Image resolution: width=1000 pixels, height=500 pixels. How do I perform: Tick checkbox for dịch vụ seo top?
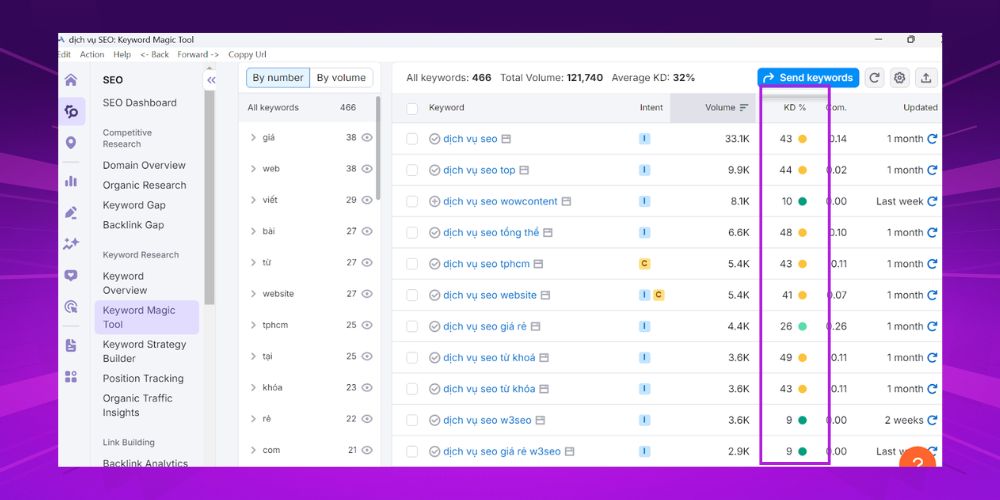pos(412,170)
